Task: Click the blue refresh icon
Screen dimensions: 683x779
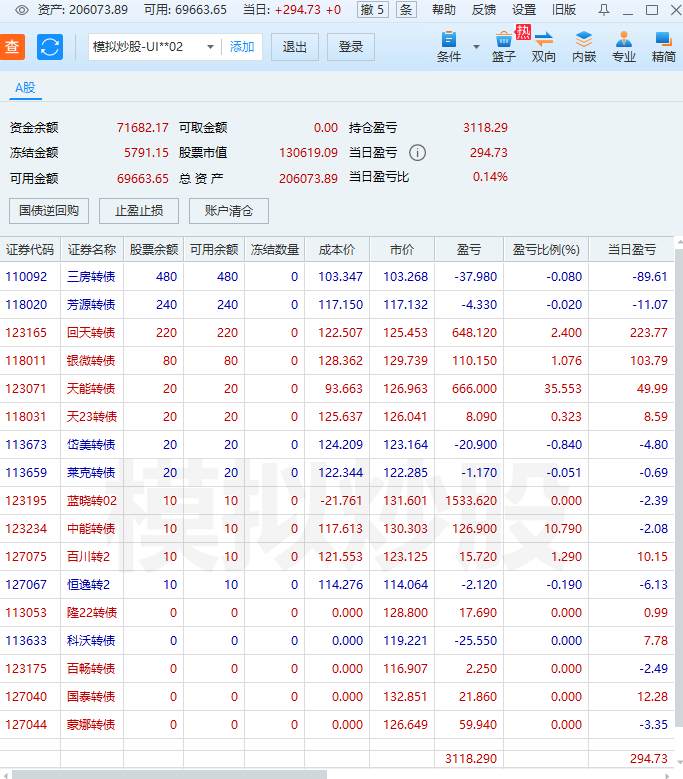Action: 49,47
